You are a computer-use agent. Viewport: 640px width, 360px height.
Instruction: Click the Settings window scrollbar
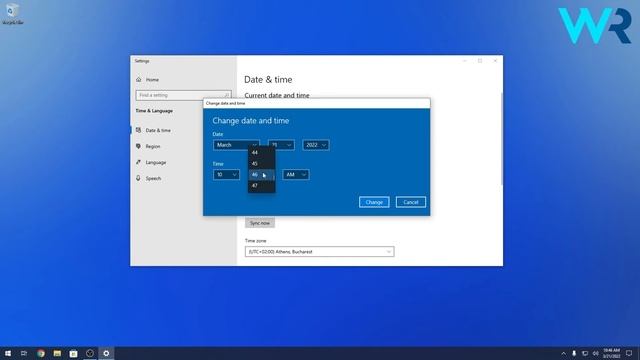(501, 139)
